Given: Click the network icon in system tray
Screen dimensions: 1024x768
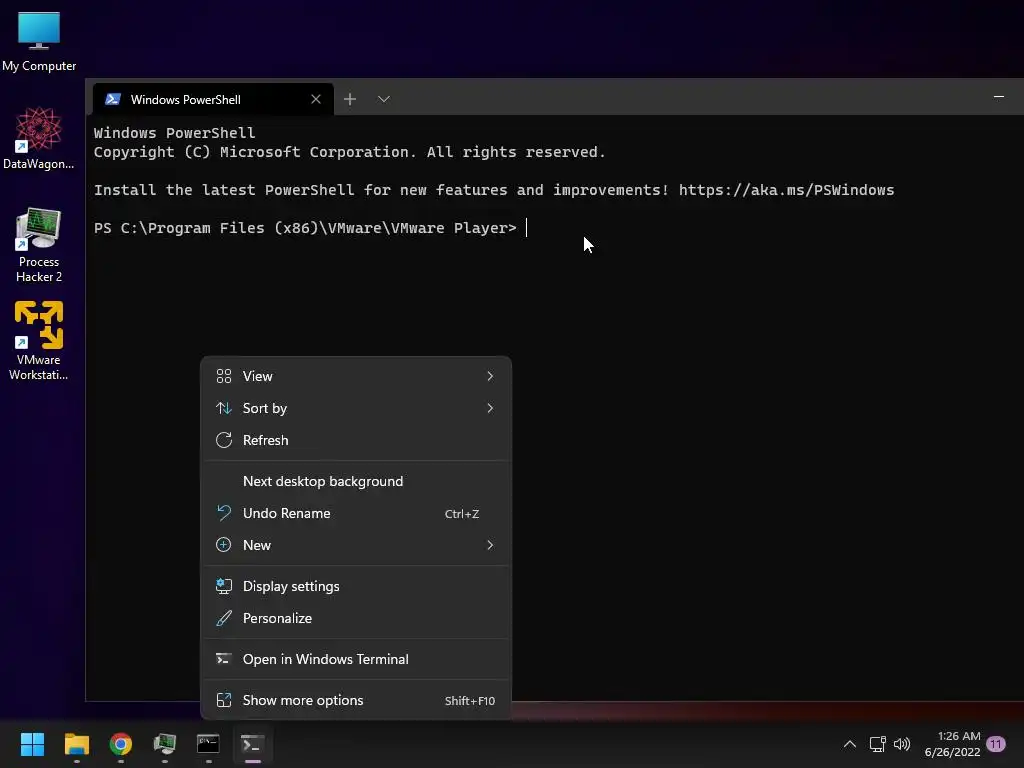Looking at the screenshot, I should tap(878, 744).
